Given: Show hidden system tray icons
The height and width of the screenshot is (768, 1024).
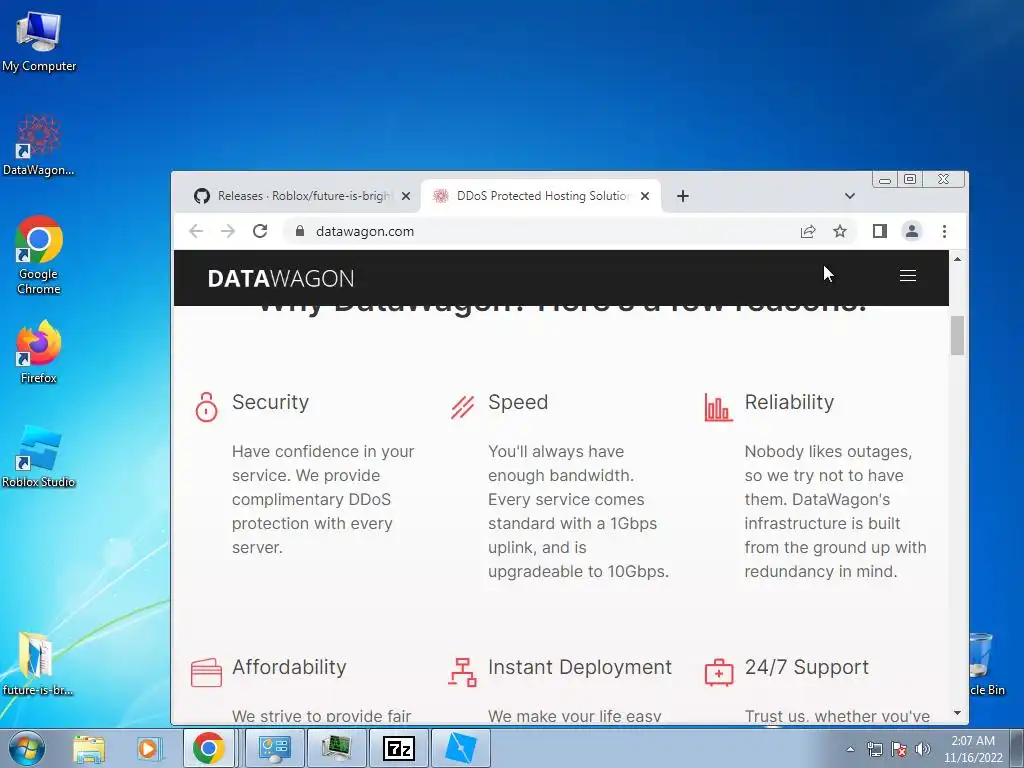Looking at the screenshot, I should pos(850,749).
